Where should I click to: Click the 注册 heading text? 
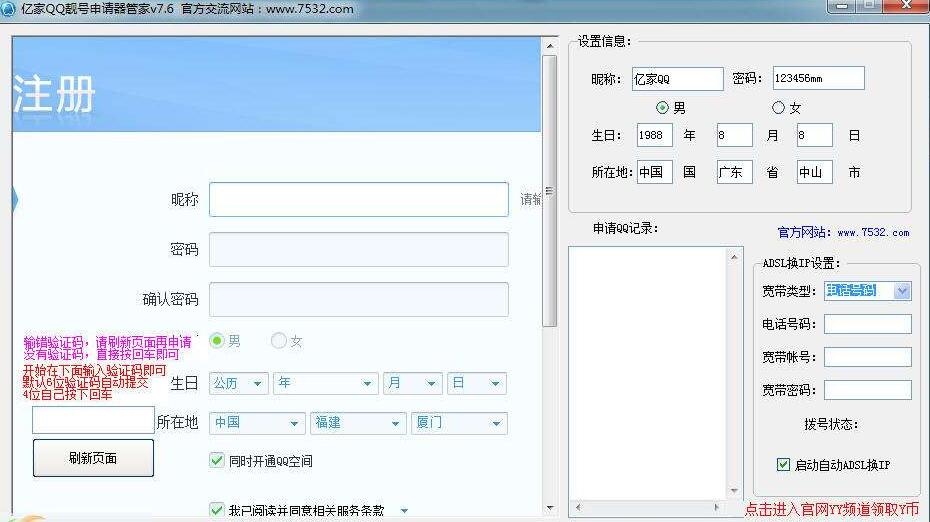pyautogui.click(x=54, y=94)
